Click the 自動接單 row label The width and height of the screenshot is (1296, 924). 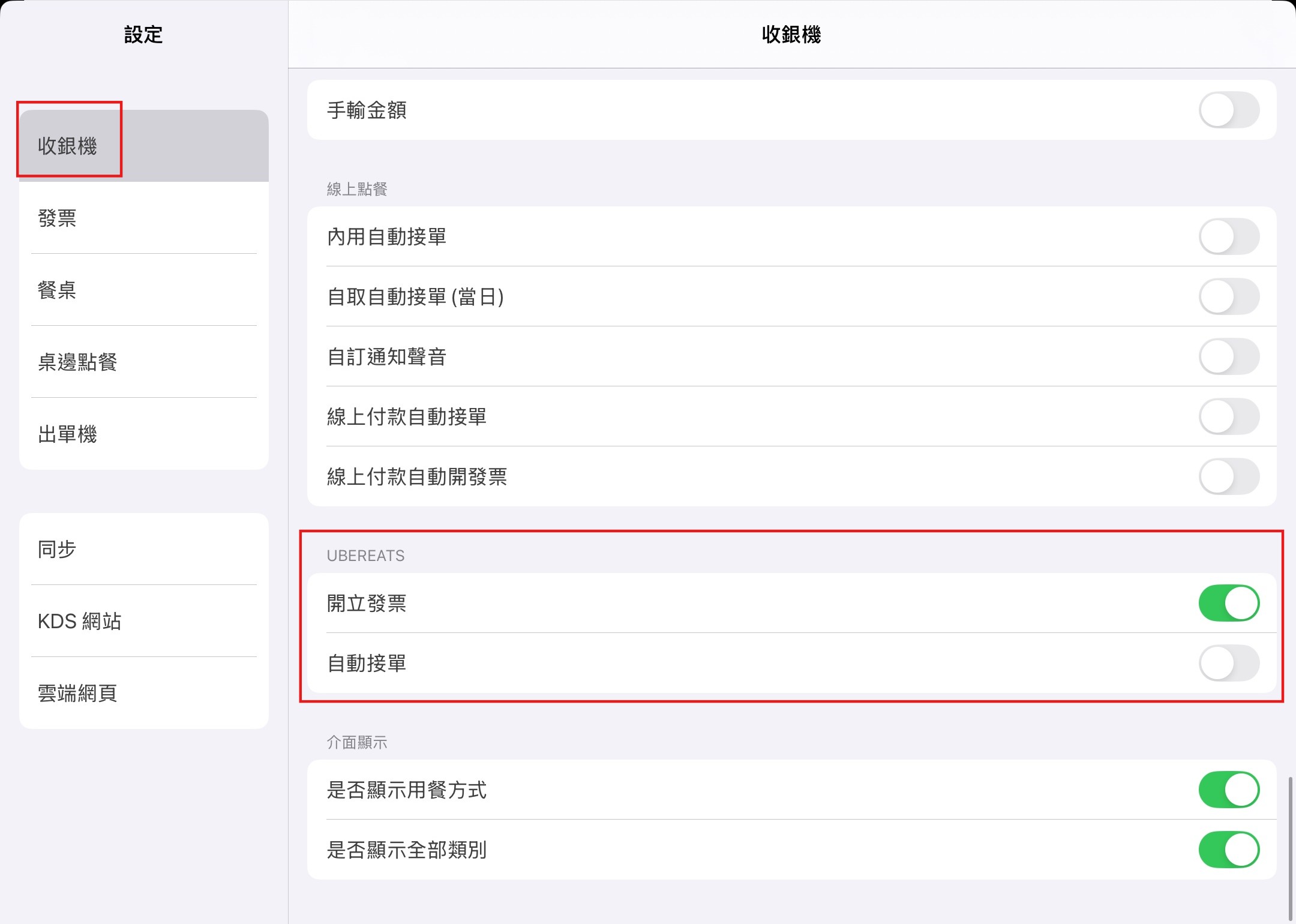[x=367, y=663]
